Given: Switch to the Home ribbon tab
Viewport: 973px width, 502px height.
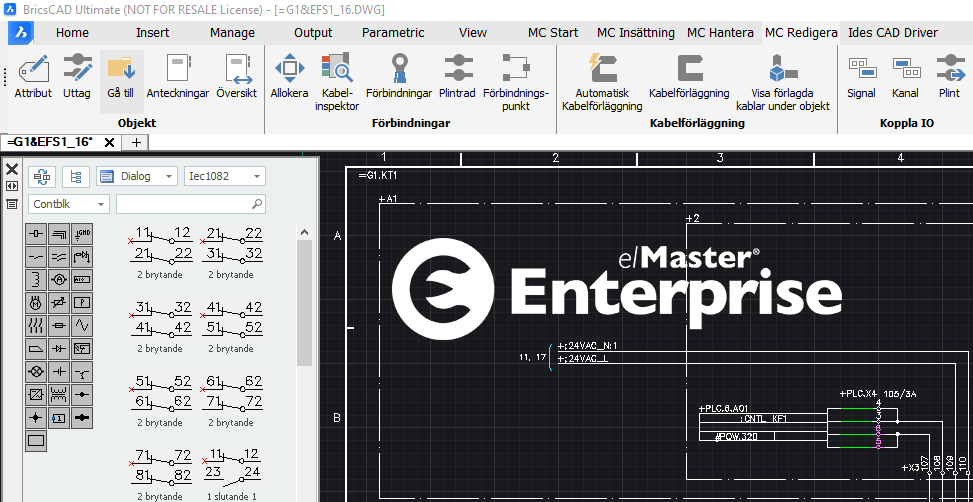Looking at the screenshot, I should 72,33.
